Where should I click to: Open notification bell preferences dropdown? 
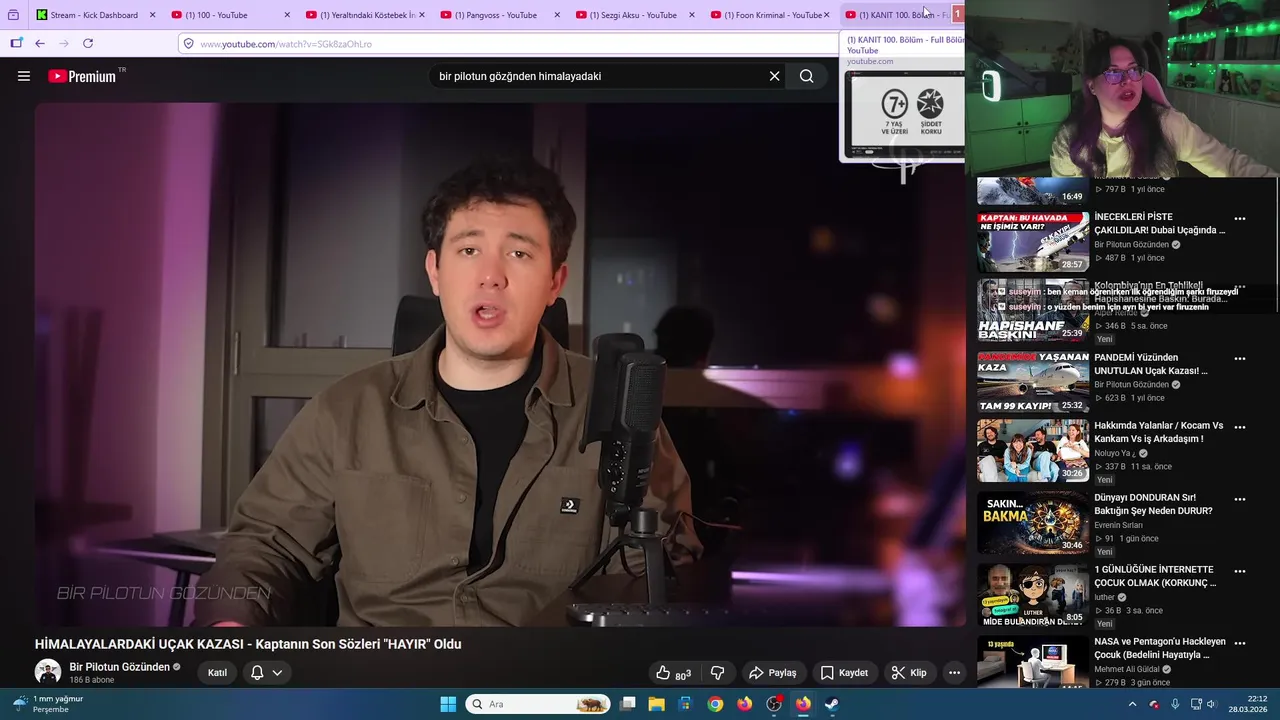coord(266,673)
